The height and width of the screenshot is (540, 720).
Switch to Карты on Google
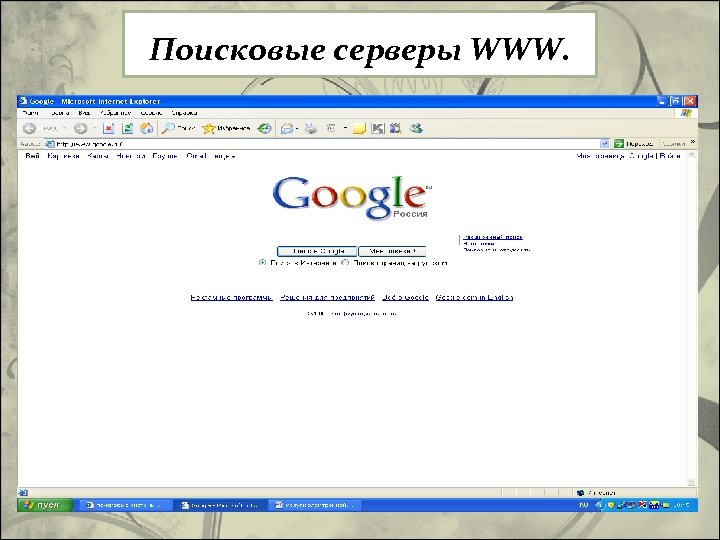point(98,156)
